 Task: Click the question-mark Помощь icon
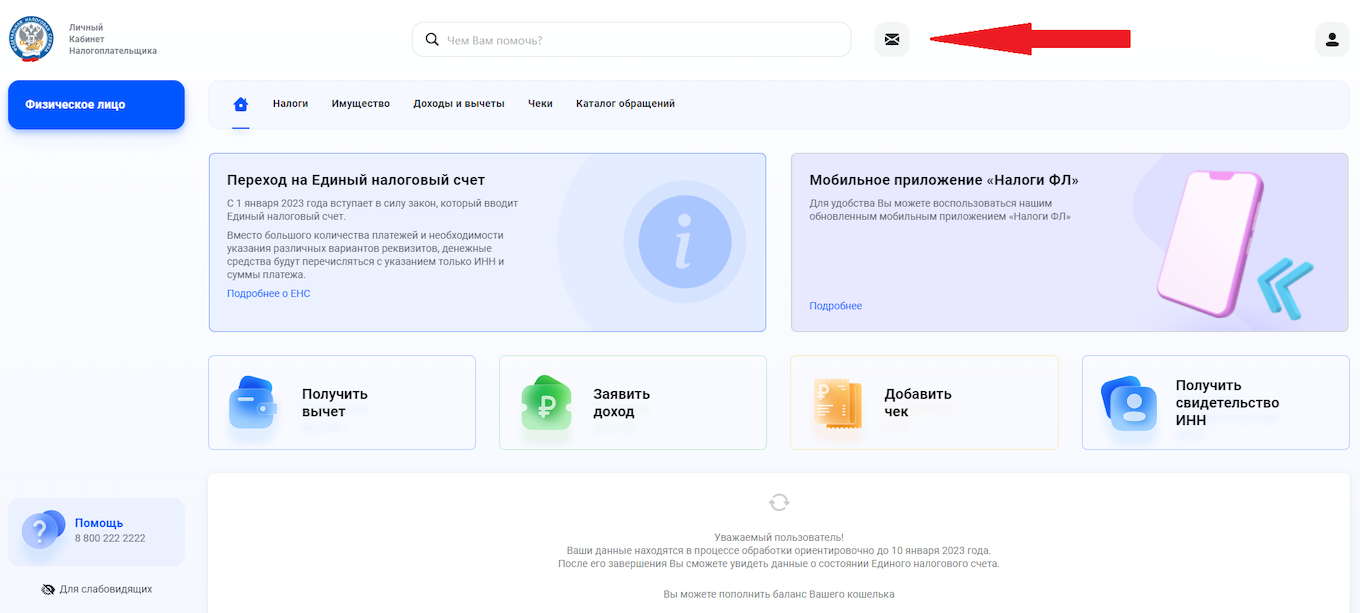41,529
